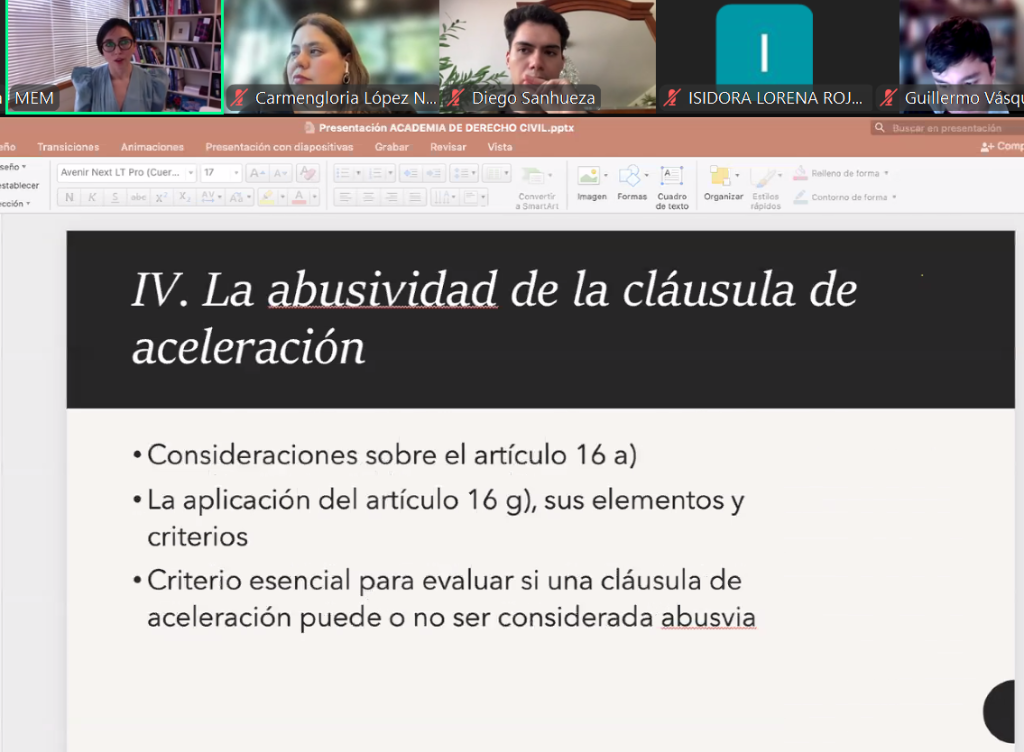Click the increase font size icon
Screen dimensions: 1024x752
(x=255, y=173)
